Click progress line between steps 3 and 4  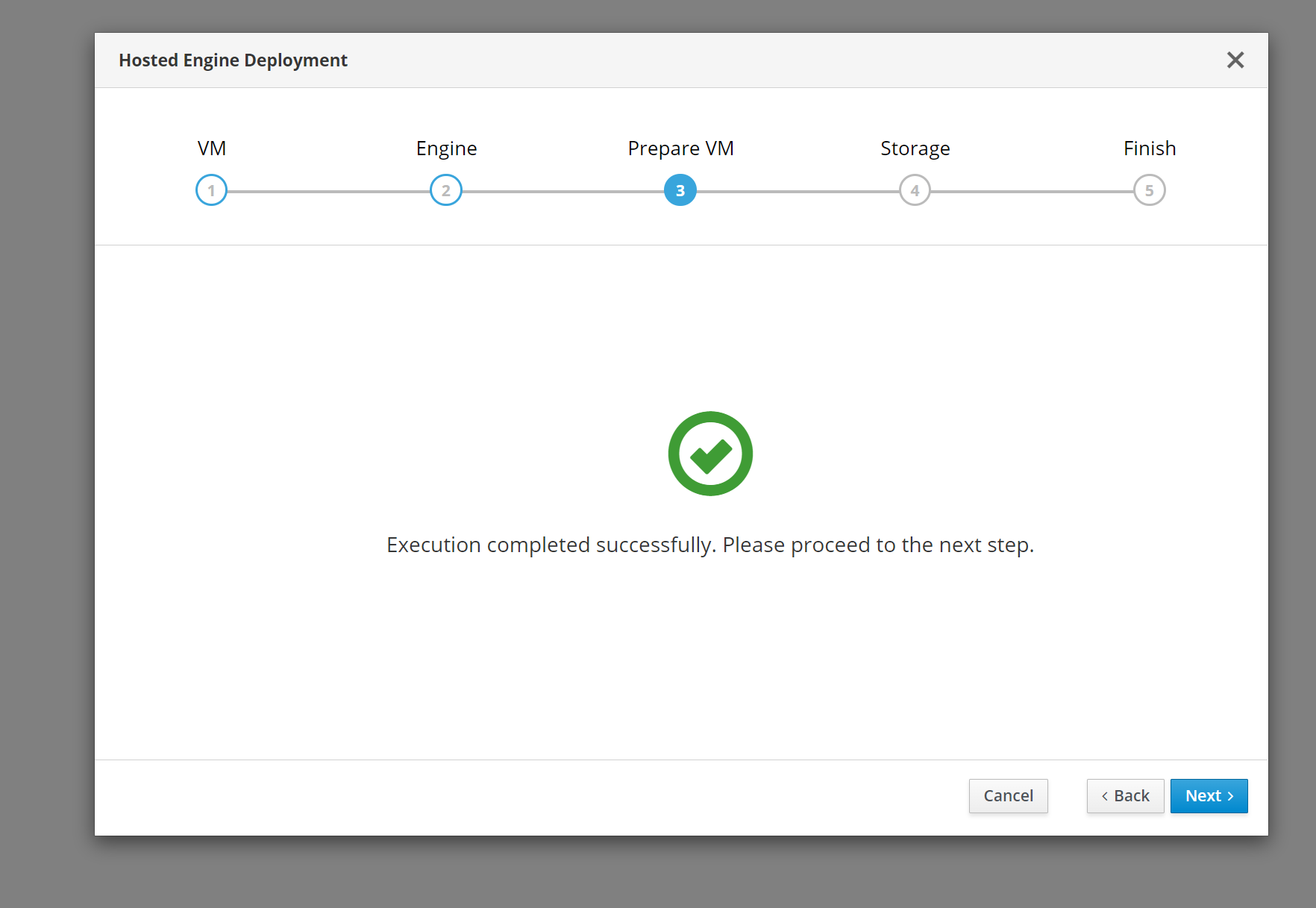(x=798, y=191)
